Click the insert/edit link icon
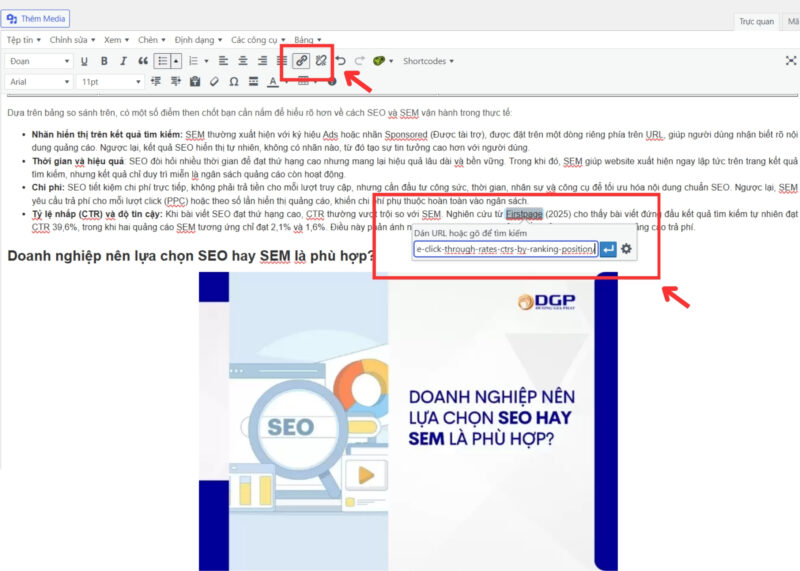The image size is (800, 571). [301, 61]
